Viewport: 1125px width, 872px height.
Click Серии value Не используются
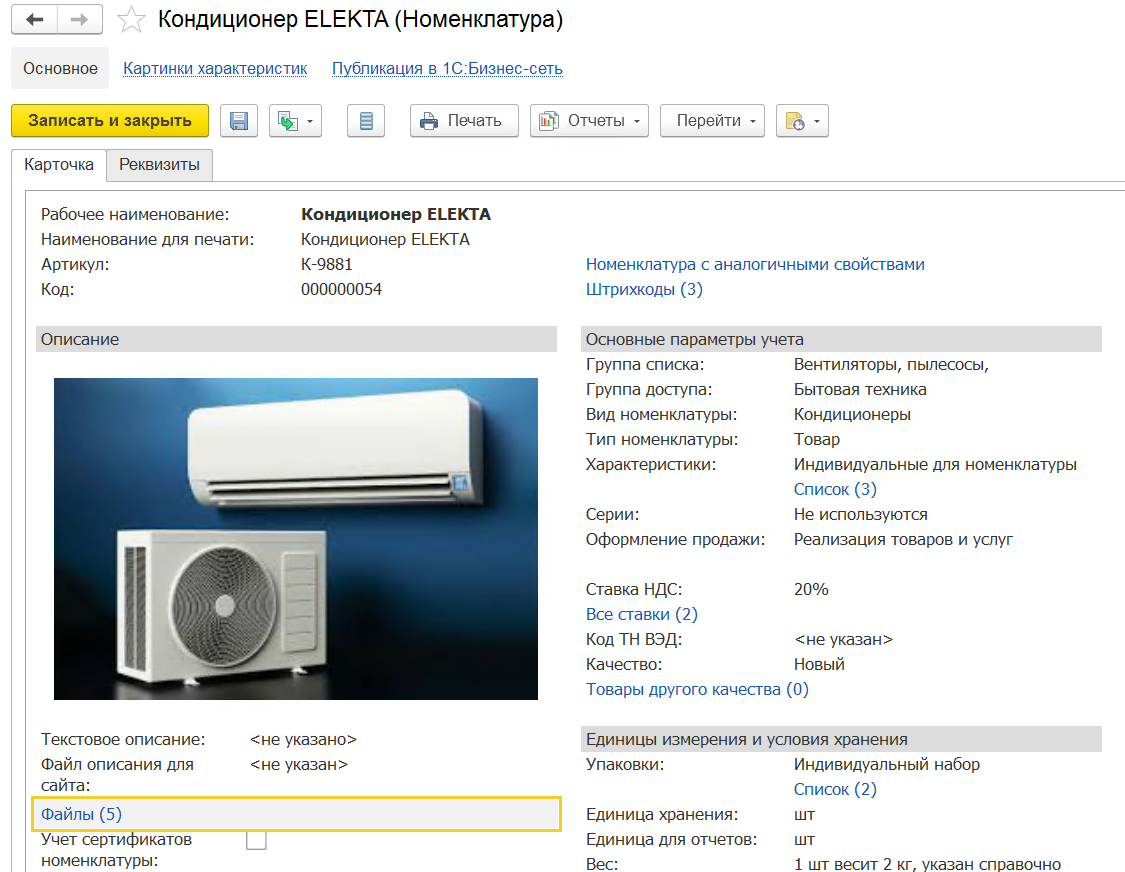[860, 515]
